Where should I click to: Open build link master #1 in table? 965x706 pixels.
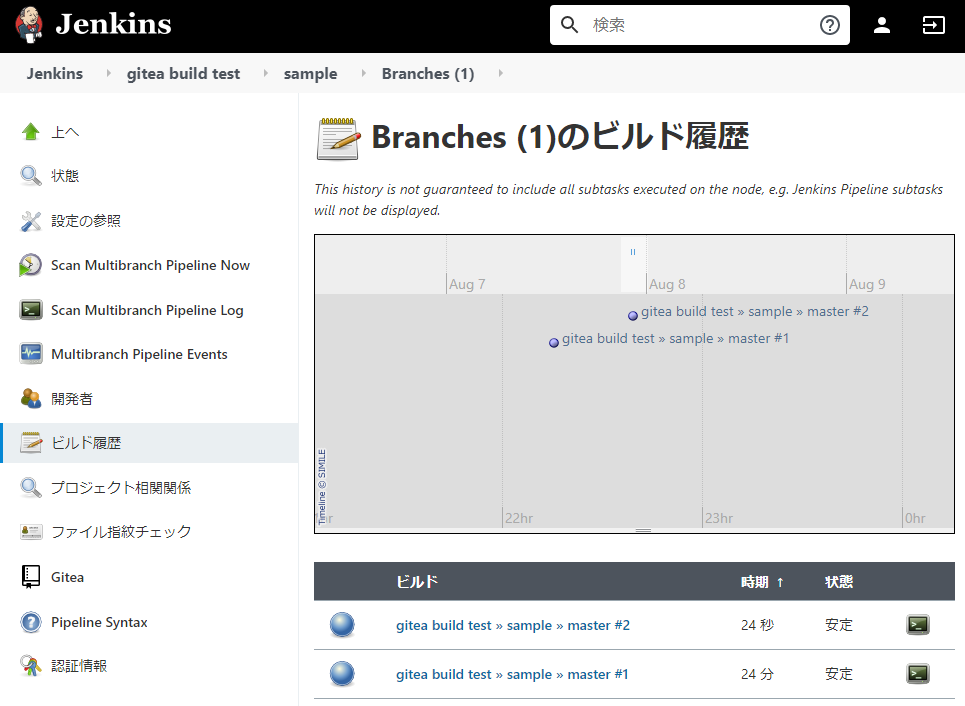tap(512, 674)
